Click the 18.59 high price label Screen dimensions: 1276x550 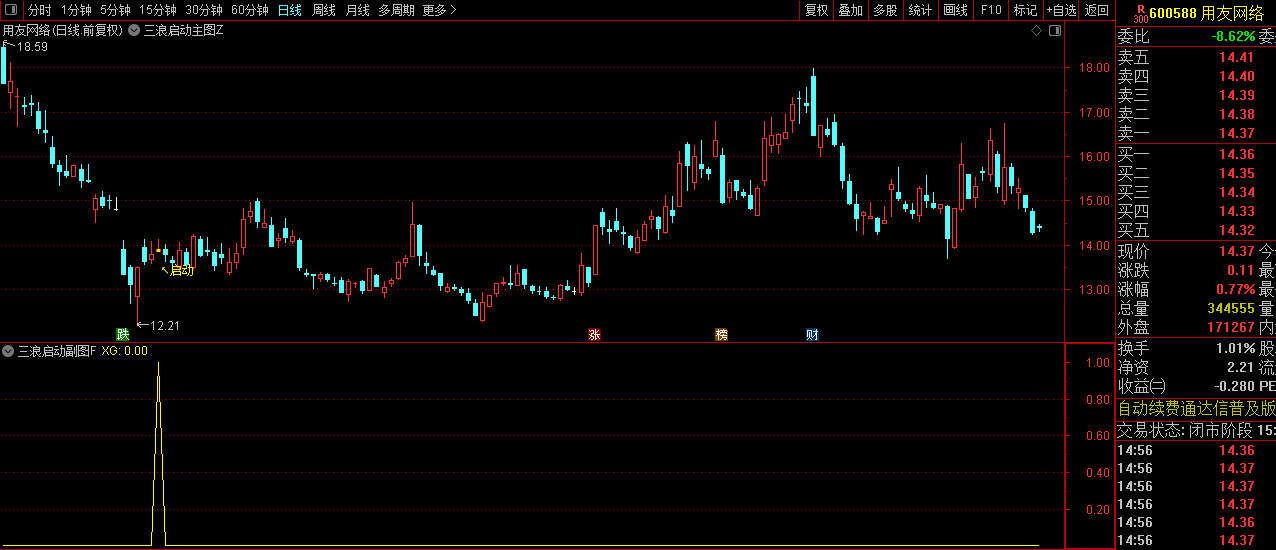pos(32,47)
